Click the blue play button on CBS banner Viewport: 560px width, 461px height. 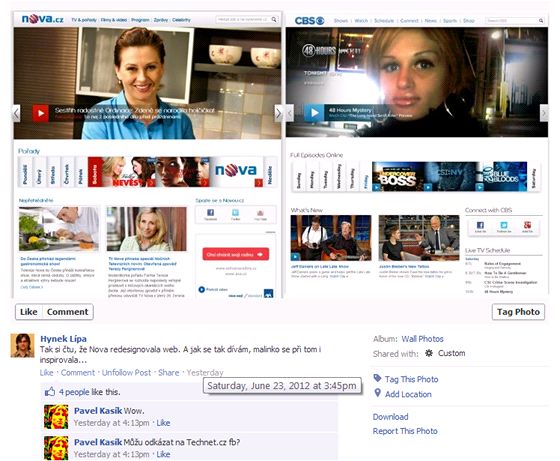click(x=314, y=113)
